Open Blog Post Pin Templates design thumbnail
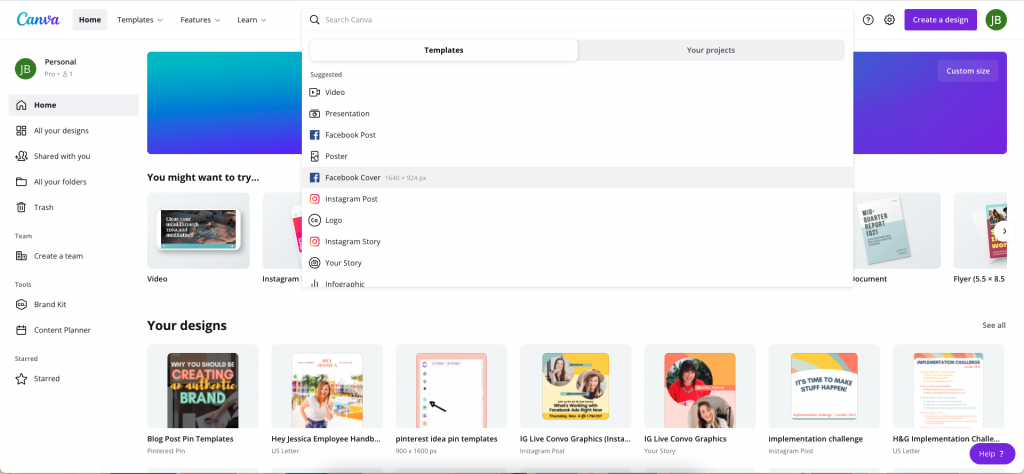The width and height of the screenshot is (1024, 474). 202,386
